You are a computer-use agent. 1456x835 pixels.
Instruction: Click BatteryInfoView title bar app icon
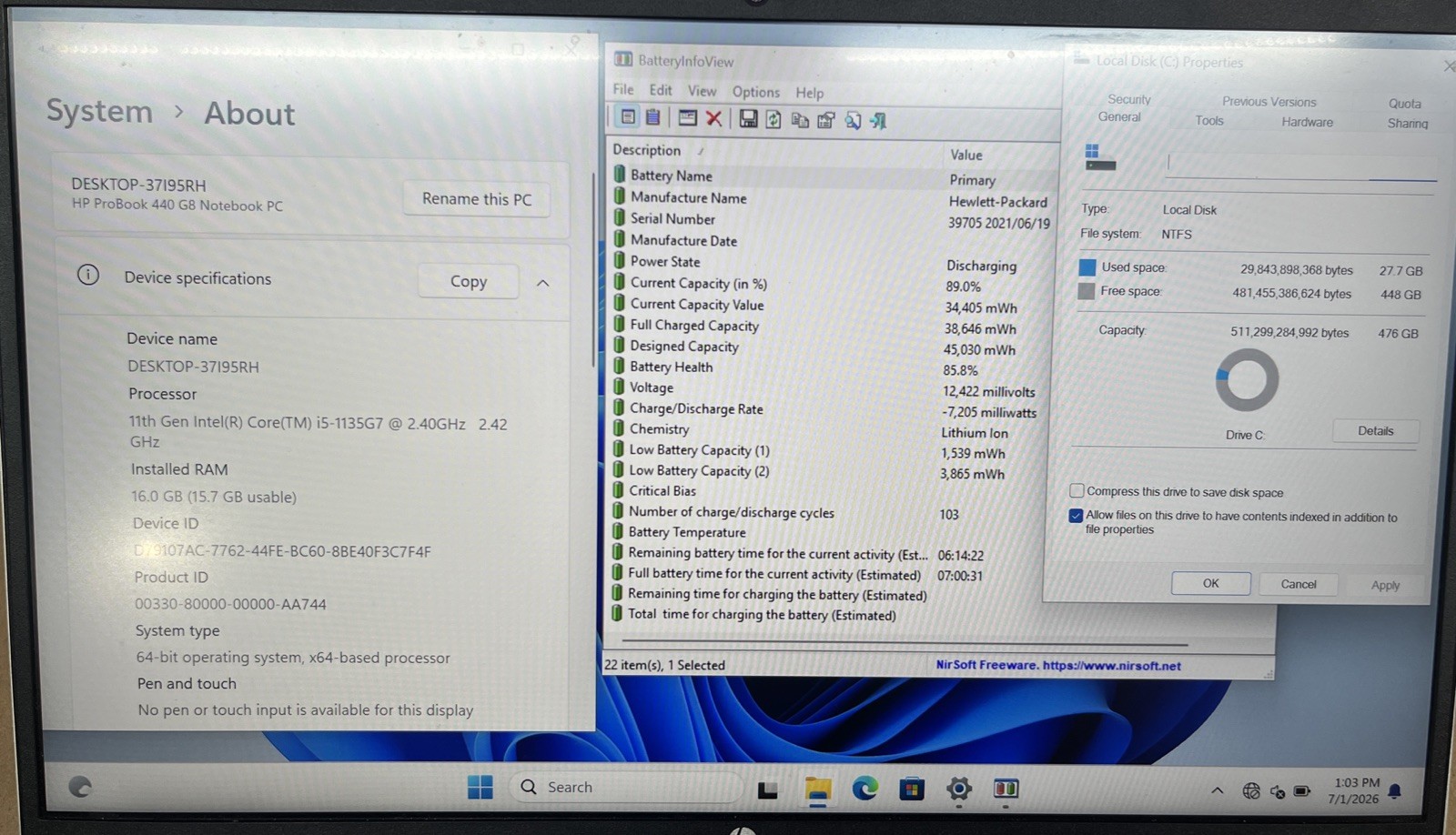[623, 59]
